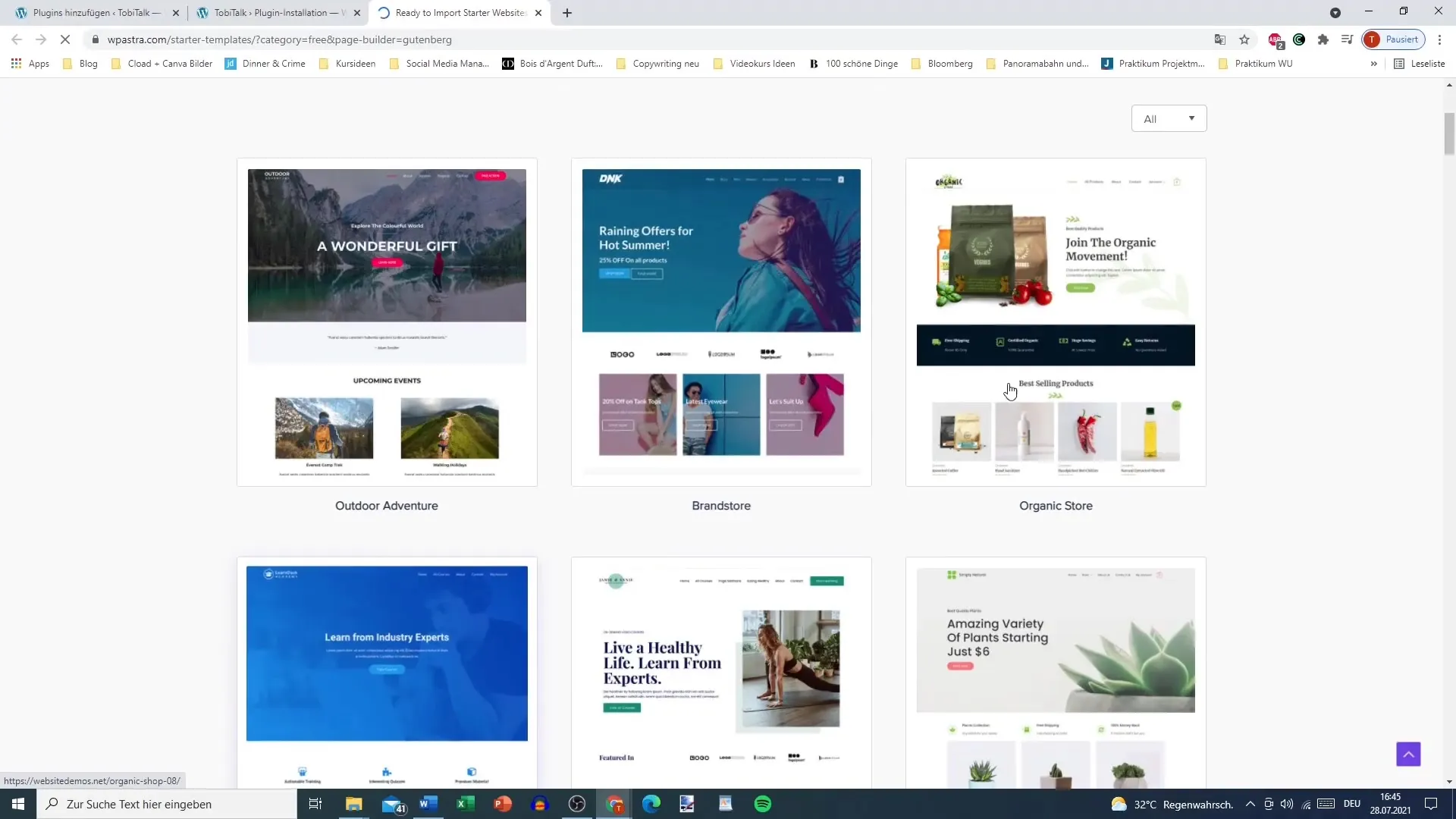Click the wpastra.com address bar
Screen dimensions: 1456x819
pos(652,39)
